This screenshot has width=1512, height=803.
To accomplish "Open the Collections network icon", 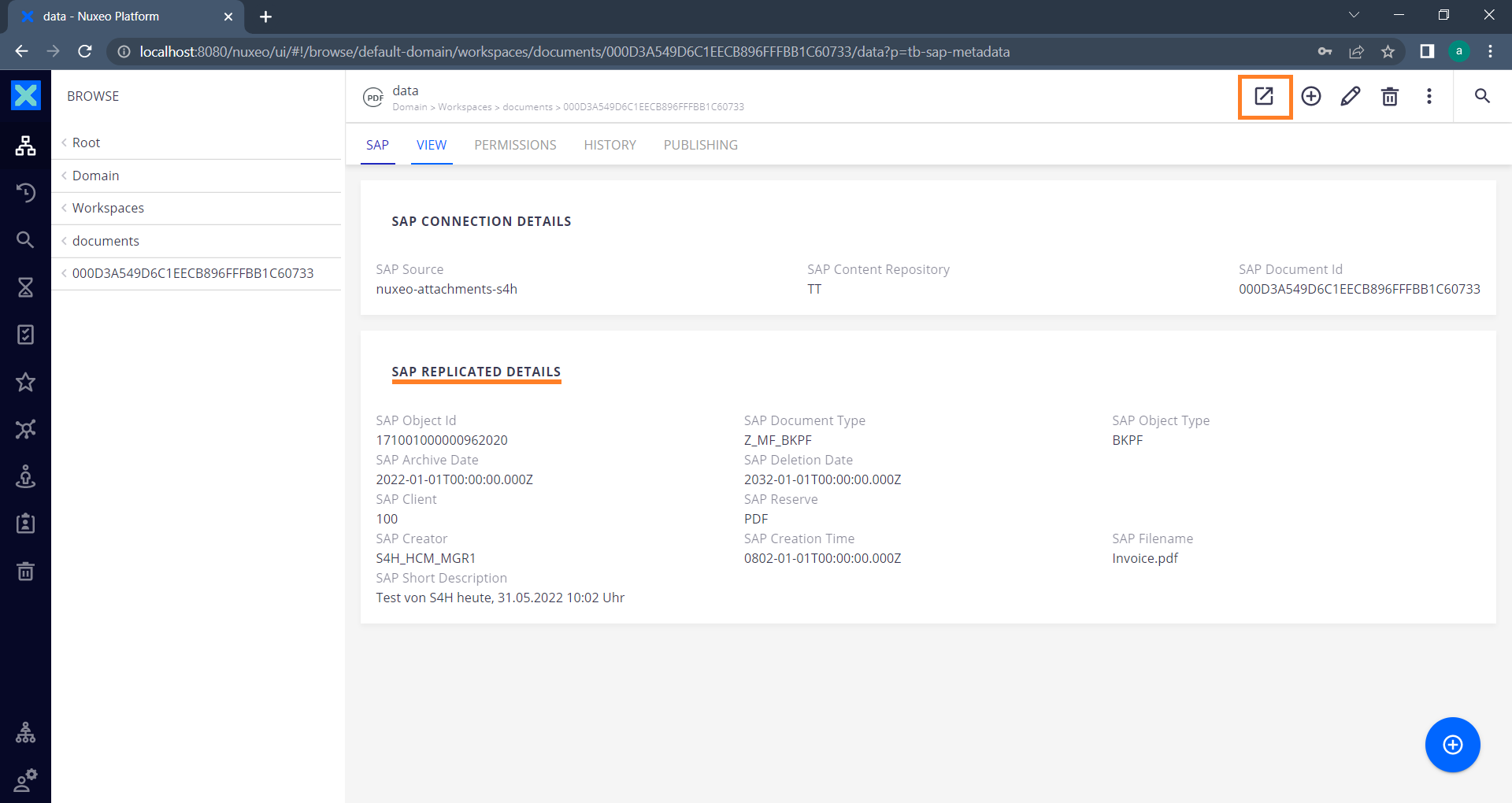I will (x=25, y=429).
